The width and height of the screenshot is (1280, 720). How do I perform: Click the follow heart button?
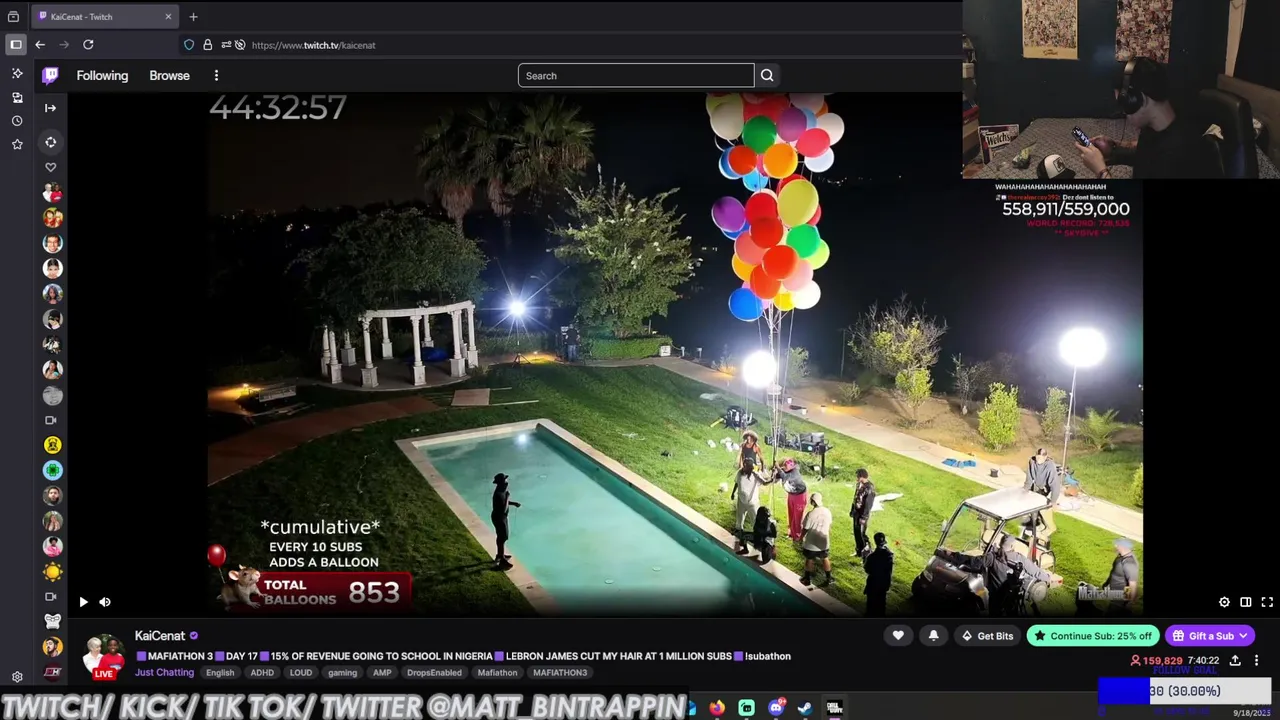tap(898, 636)
